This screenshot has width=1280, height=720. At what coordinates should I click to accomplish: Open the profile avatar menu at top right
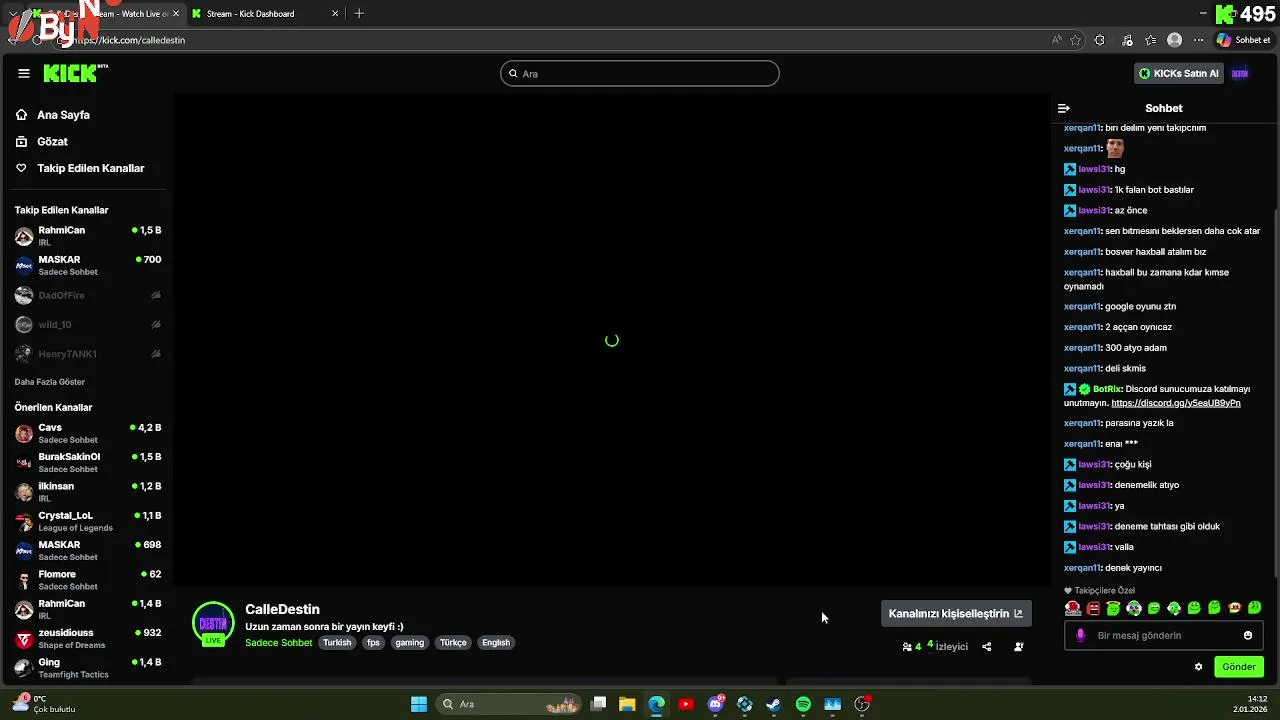(1240, 73)
